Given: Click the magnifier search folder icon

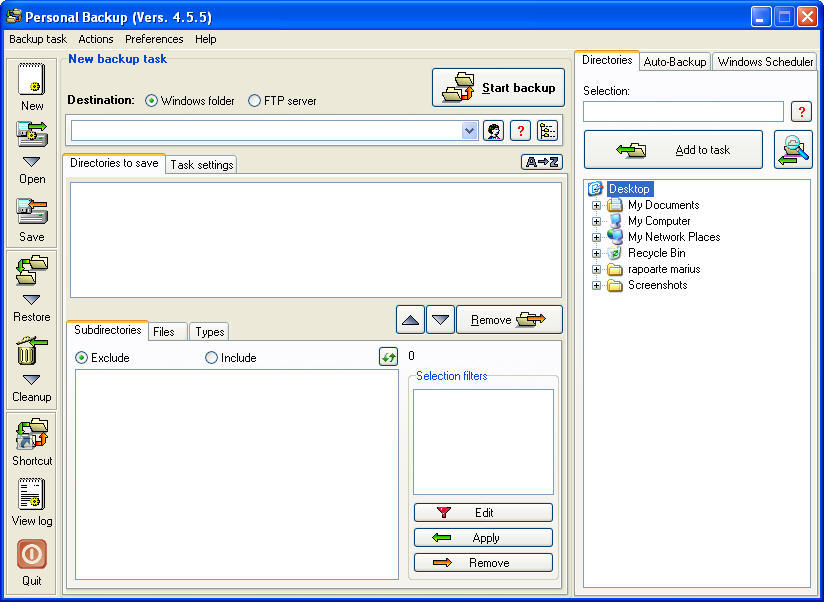Looking at the screenshot, I should pyautogui.click(x=793, y=150).
